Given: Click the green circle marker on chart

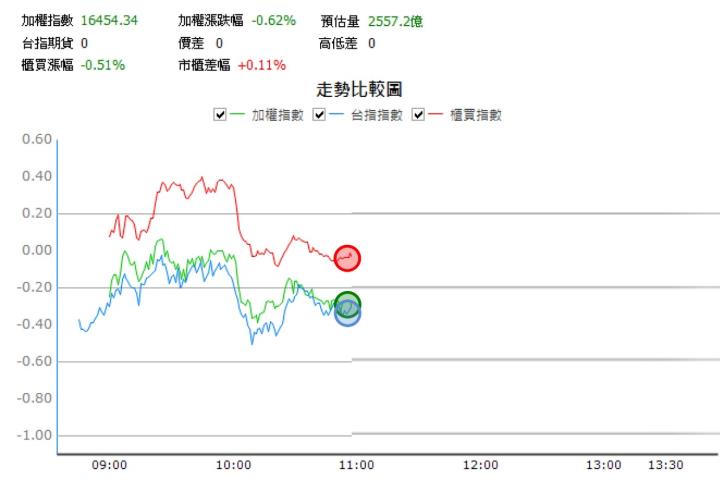Looking at the screenshot, I should [x=347, y=303].
